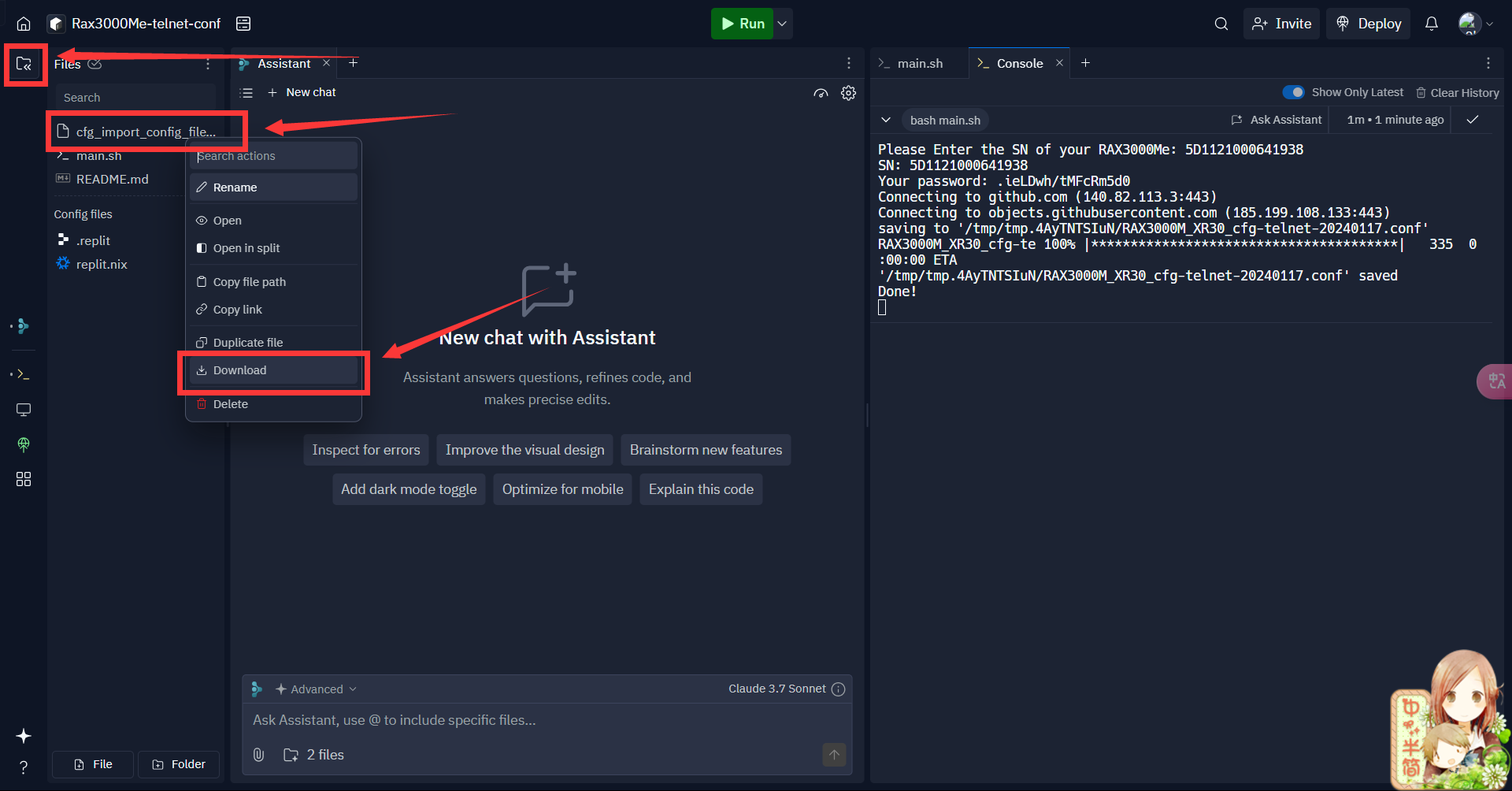1512x791 pixels.
Task: Open the Shell tool in left sidebar
Action: (x=24, y=374)
